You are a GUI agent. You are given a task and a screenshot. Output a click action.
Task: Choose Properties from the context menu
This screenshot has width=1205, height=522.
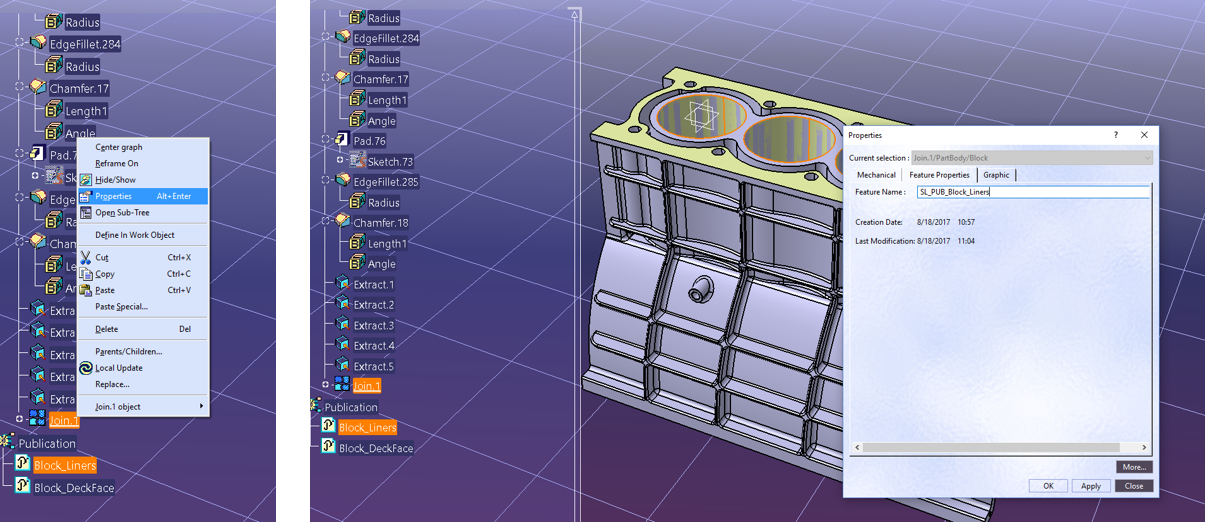tap(114, 197)
